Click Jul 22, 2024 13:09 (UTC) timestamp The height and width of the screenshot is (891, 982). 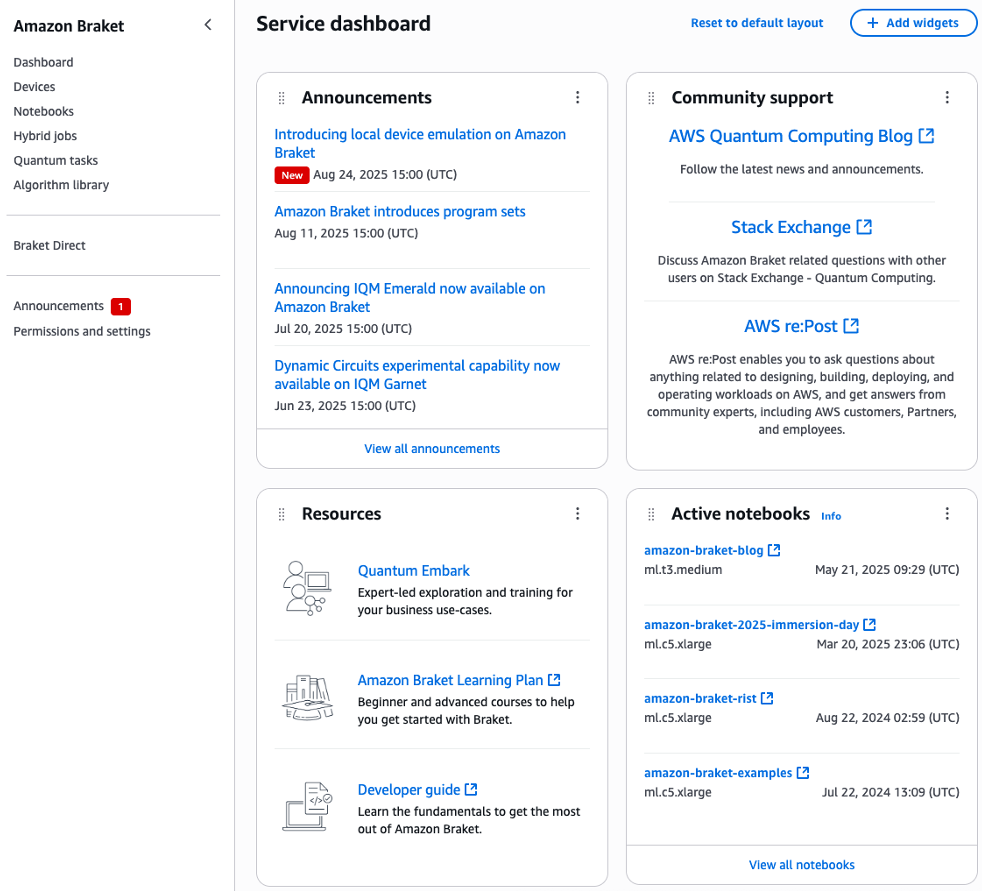coord(891,793)
